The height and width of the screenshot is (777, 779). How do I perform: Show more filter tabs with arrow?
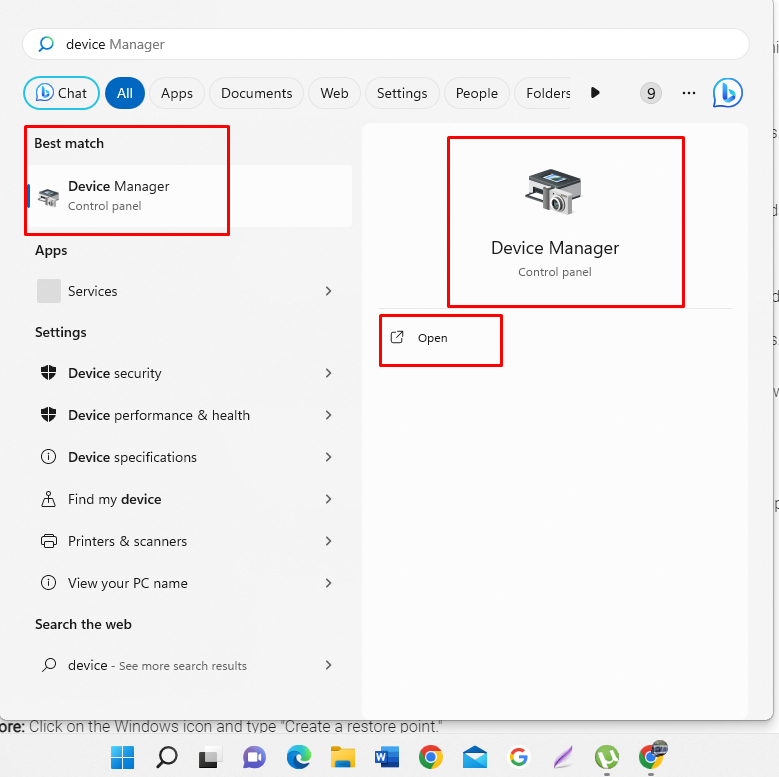[595, 92]
